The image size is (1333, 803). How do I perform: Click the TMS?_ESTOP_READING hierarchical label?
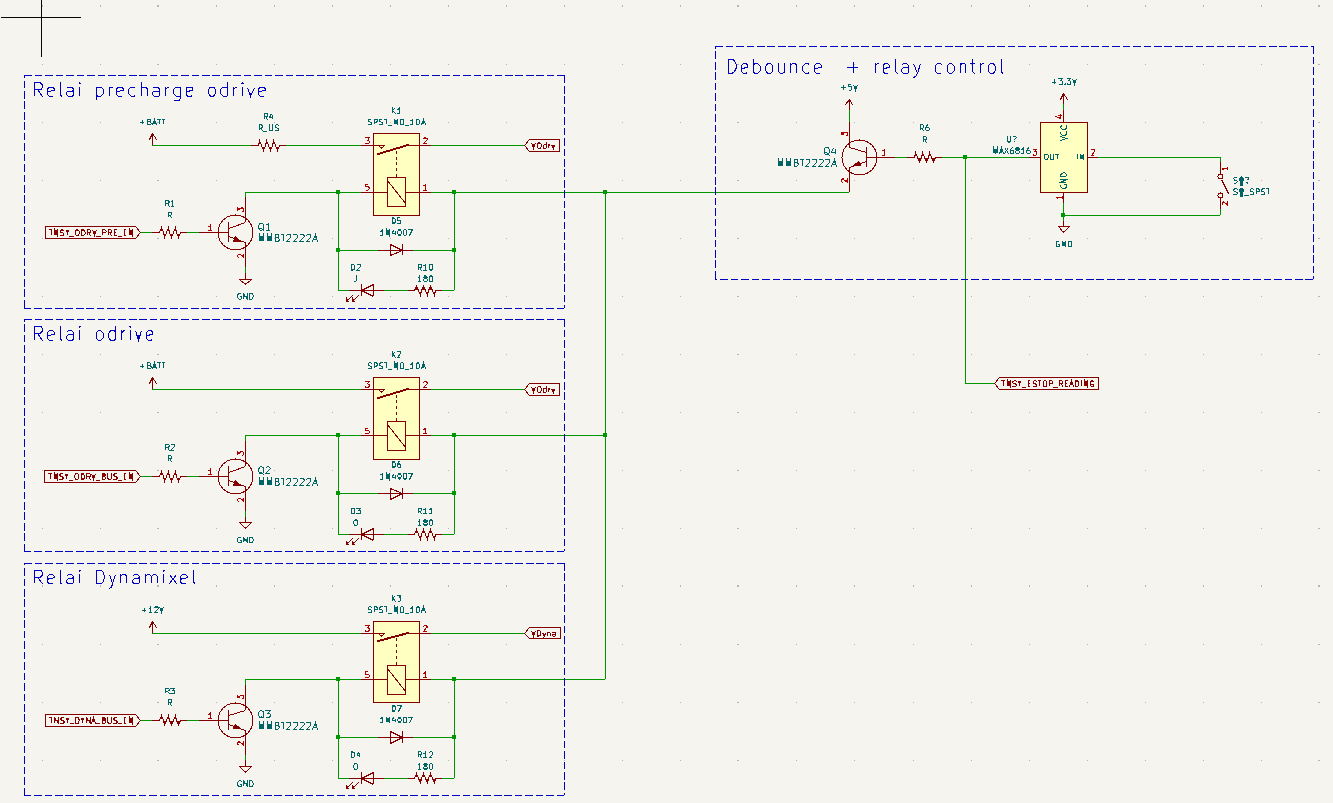pos(1047,383)
